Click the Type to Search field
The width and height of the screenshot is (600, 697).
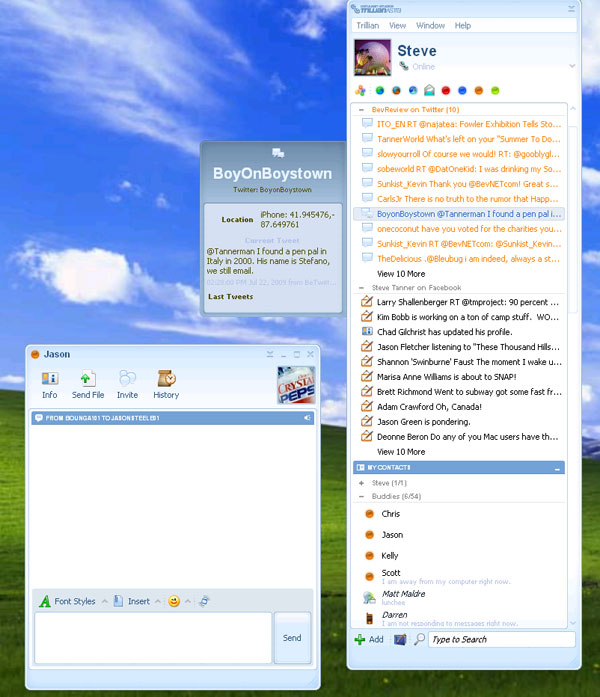502,640
